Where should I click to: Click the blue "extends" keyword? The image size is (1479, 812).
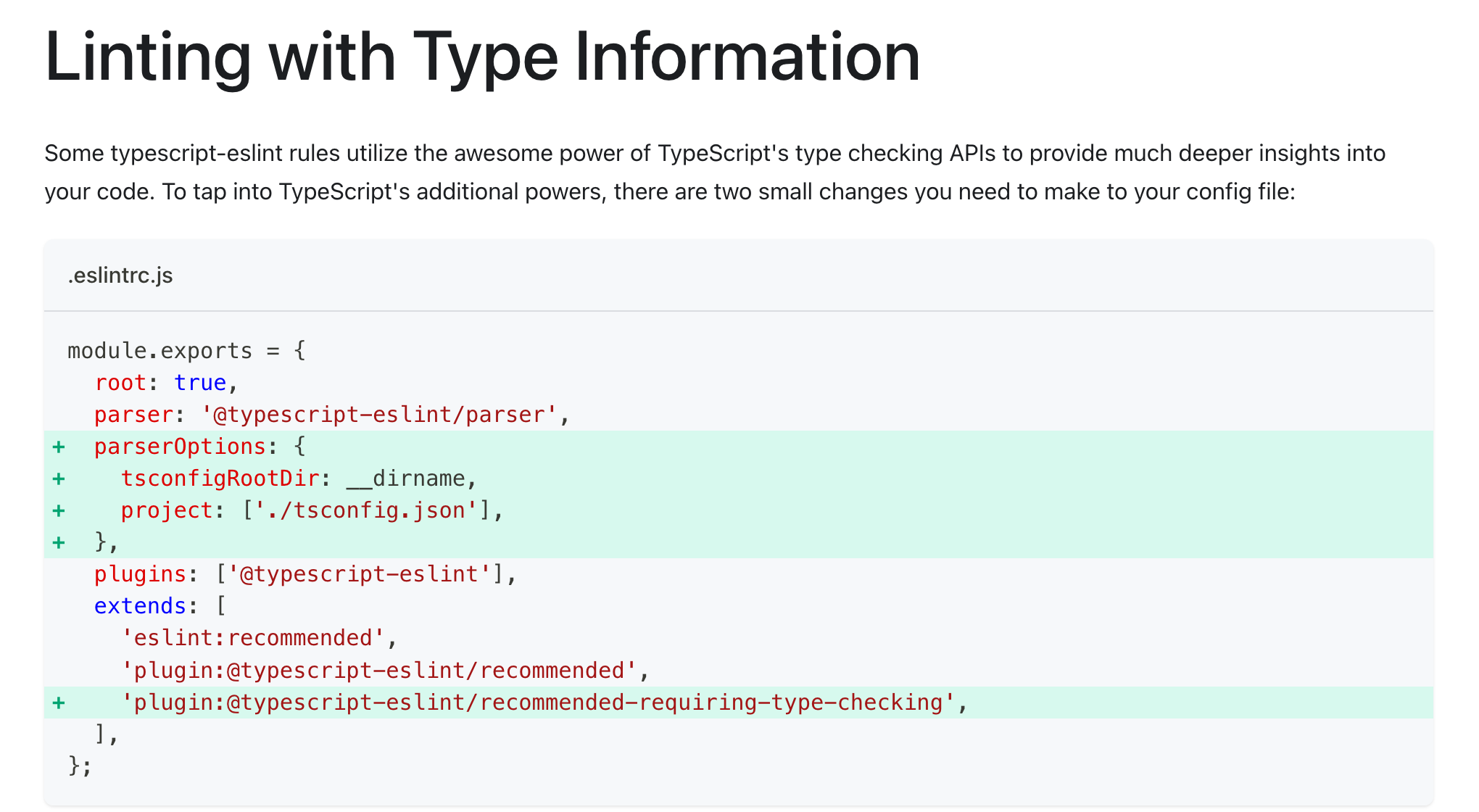[x=141, y=606]
